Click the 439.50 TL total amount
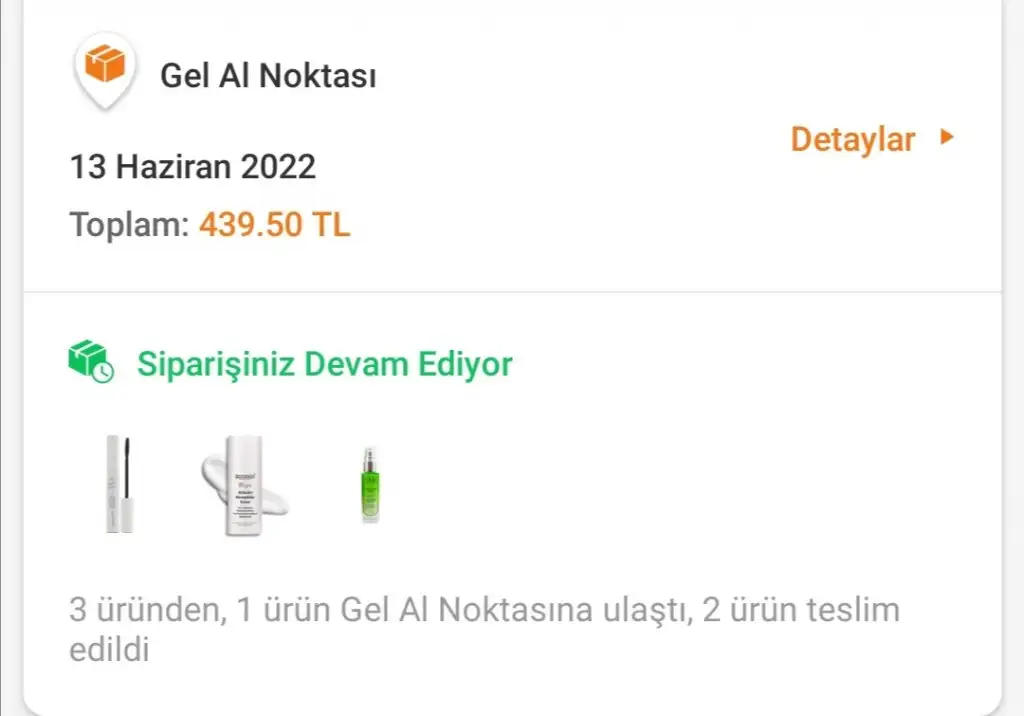1024x716 pixels. pos(275,224)
